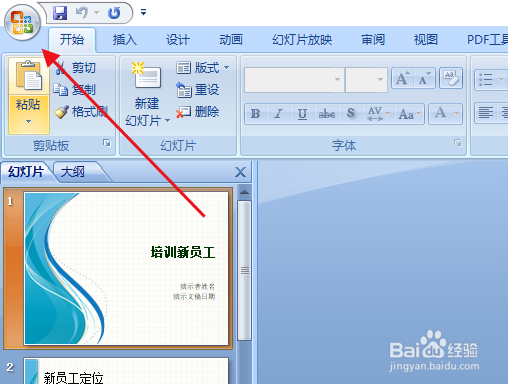Expand the font name dropdown arrow

(x=338, y=79)
